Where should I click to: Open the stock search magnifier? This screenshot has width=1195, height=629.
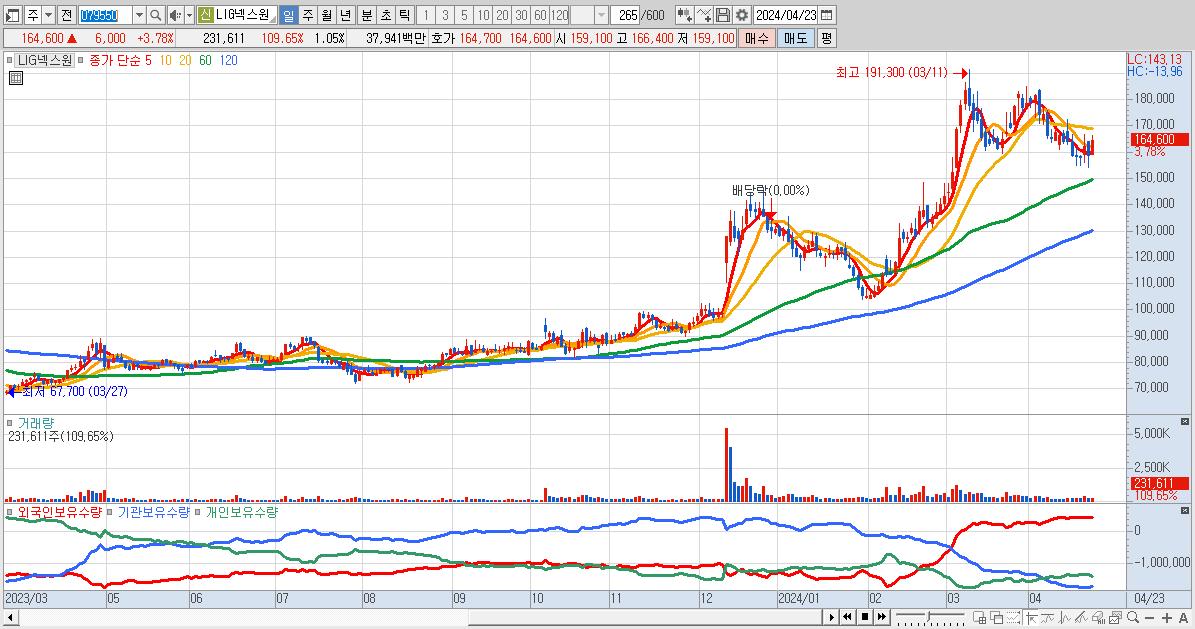[155, 15]
